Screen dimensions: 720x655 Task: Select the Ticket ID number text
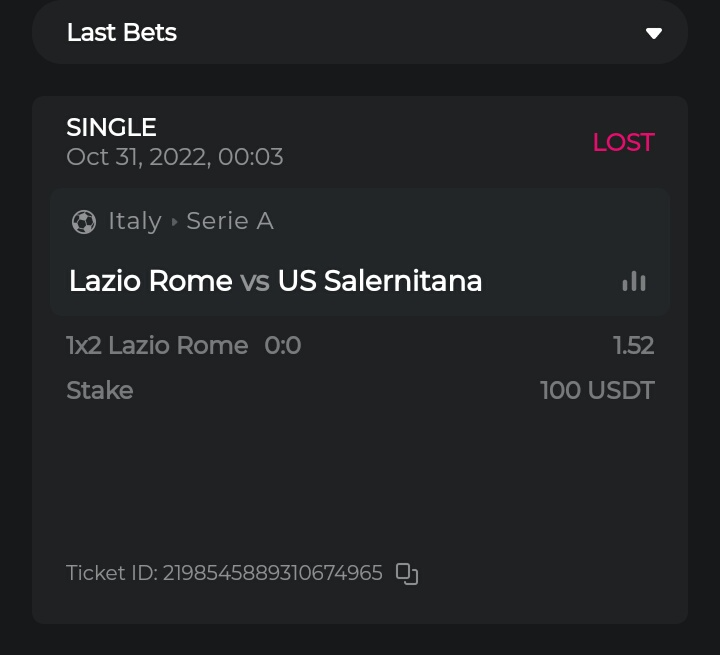click(x=272, y=573)
